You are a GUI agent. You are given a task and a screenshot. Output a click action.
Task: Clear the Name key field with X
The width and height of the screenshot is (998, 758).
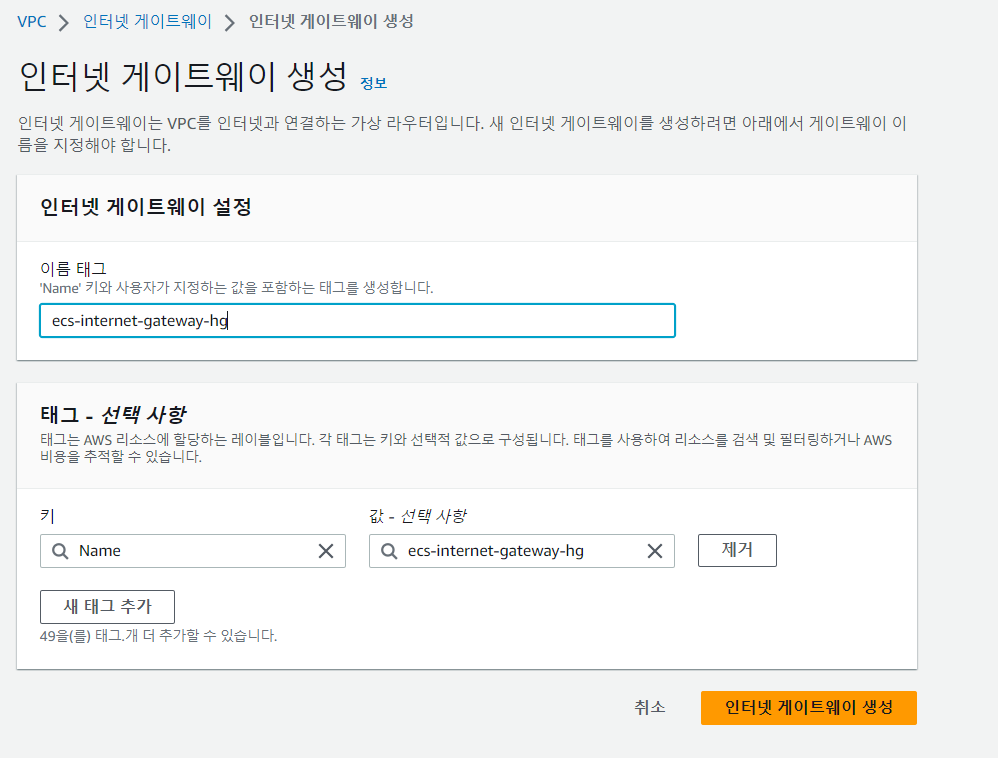[x=326, y=551]
